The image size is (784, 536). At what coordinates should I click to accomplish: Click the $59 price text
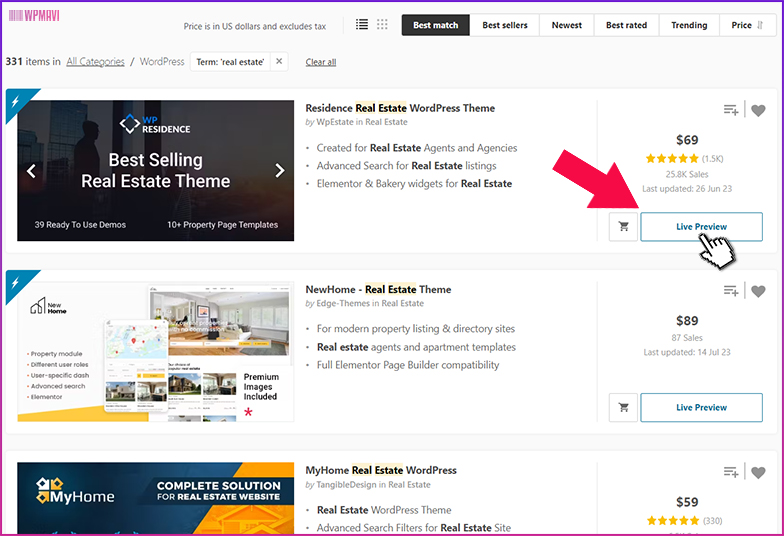687,502
